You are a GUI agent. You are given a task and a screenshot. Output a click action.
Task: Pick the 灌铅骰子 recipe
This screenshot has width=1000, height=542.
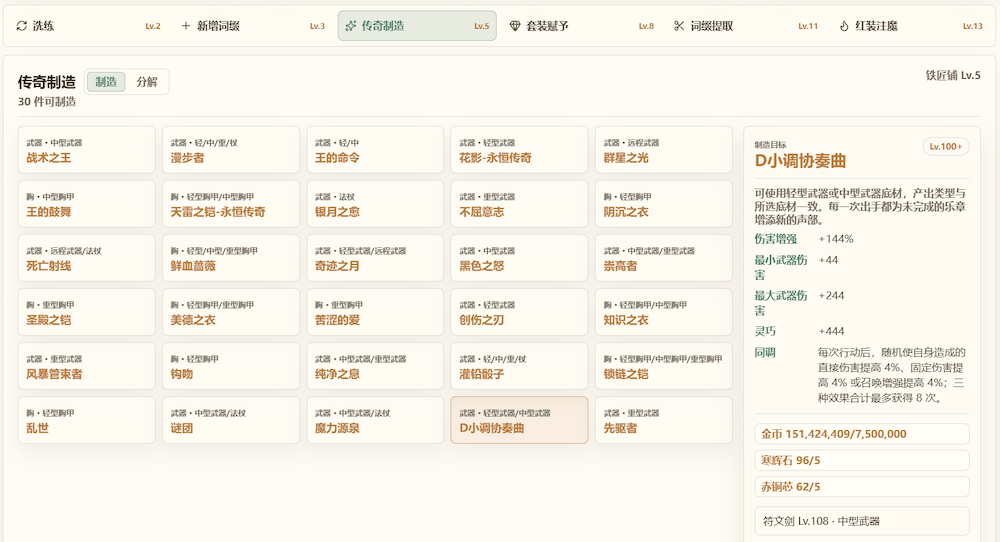pyautogui.click(x=519, y=367)
